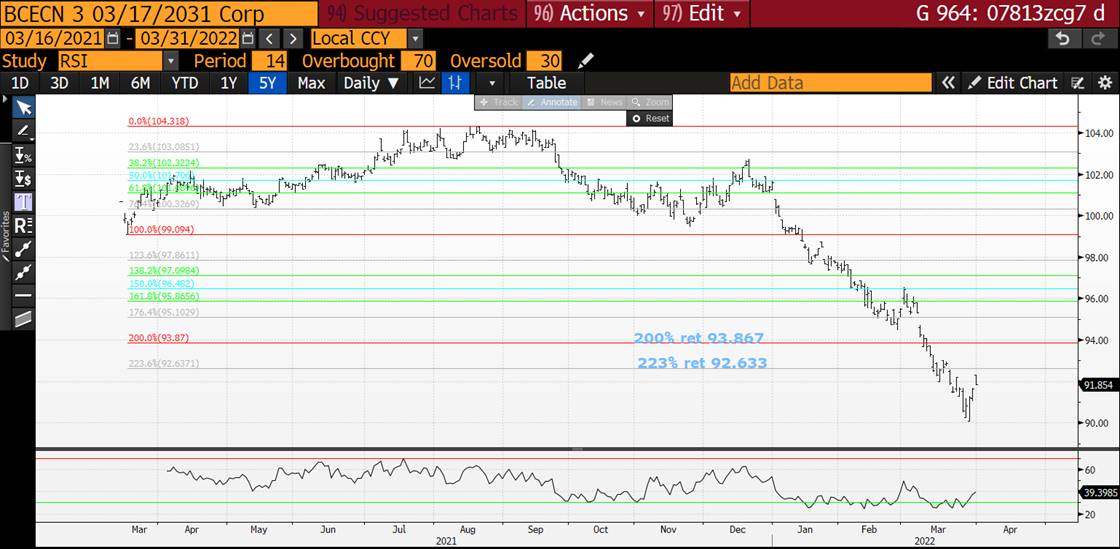
Task: Open end date calendar picker
Action: (x=247, y=39)
